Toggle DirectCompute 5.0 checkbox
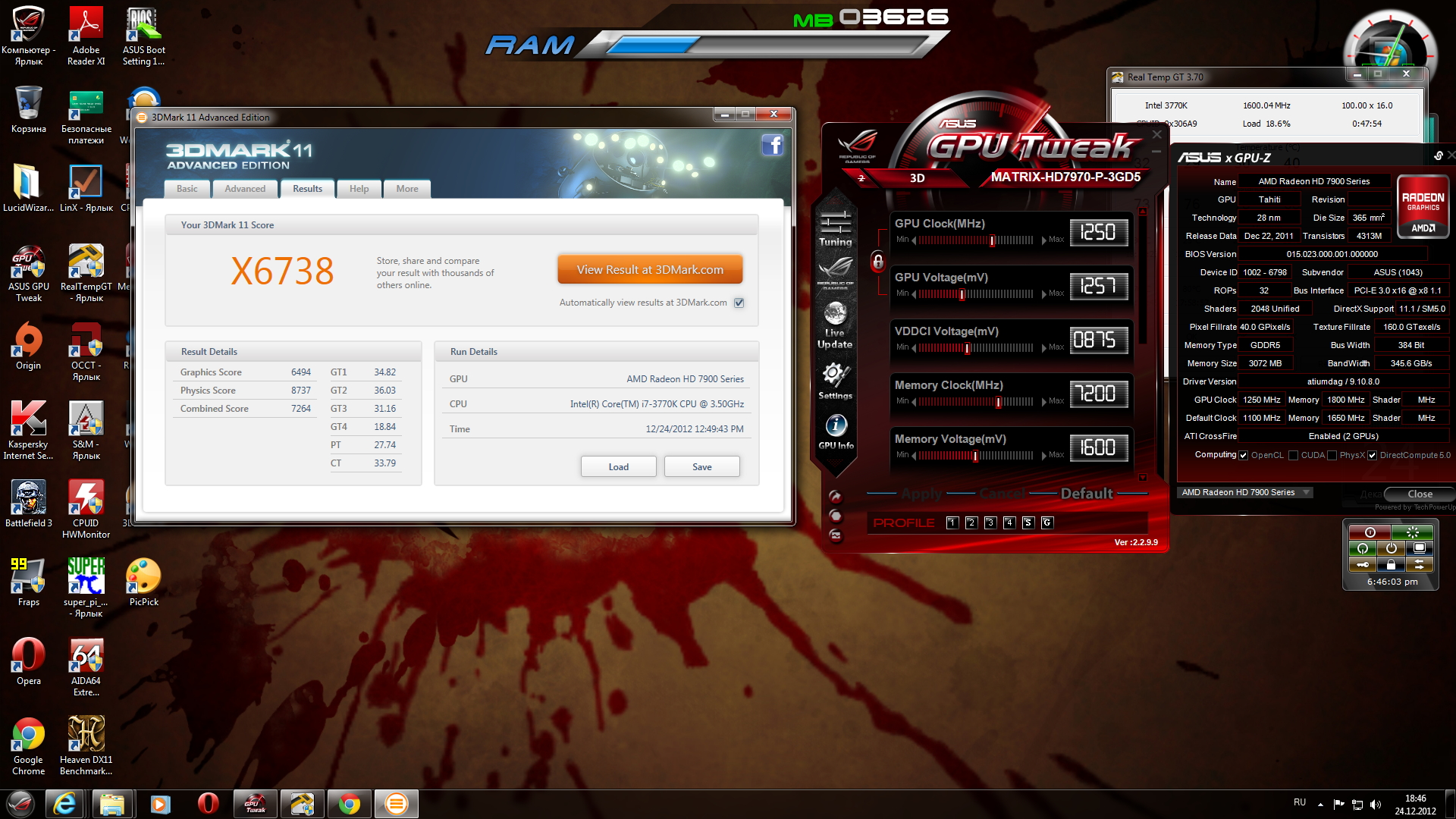 coord(1372,456)
